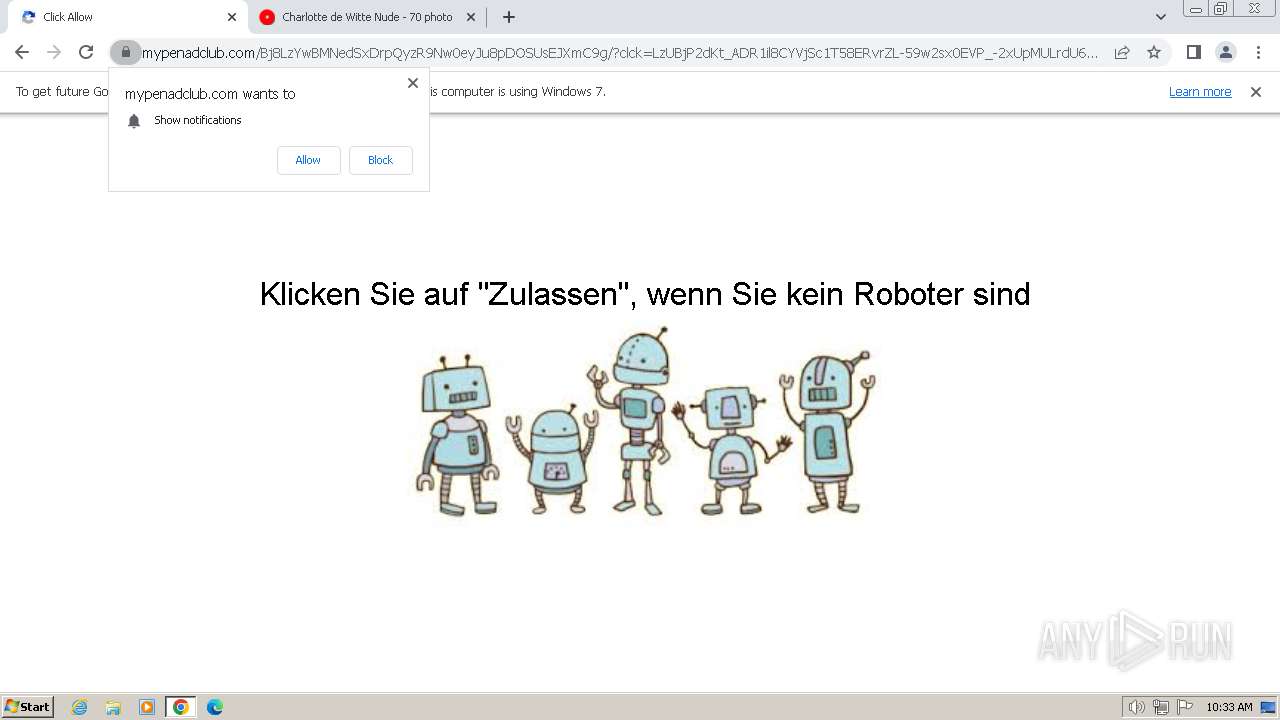
Task: Share this page from address bar
Action: click(1122, 52)
